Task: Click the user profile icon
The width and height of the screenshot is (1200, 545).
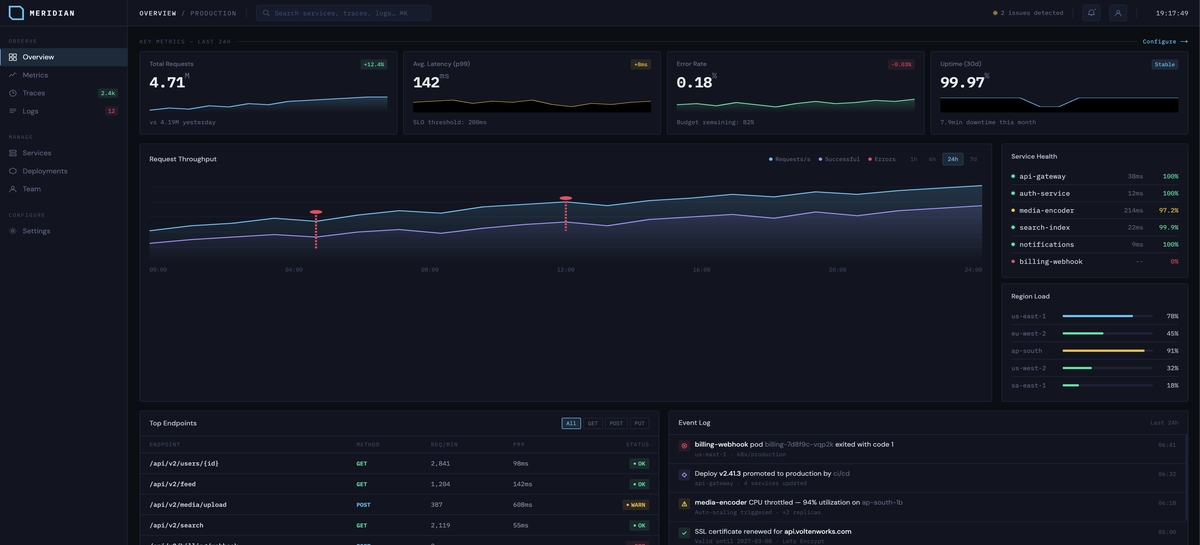Action: point(1118,13)
